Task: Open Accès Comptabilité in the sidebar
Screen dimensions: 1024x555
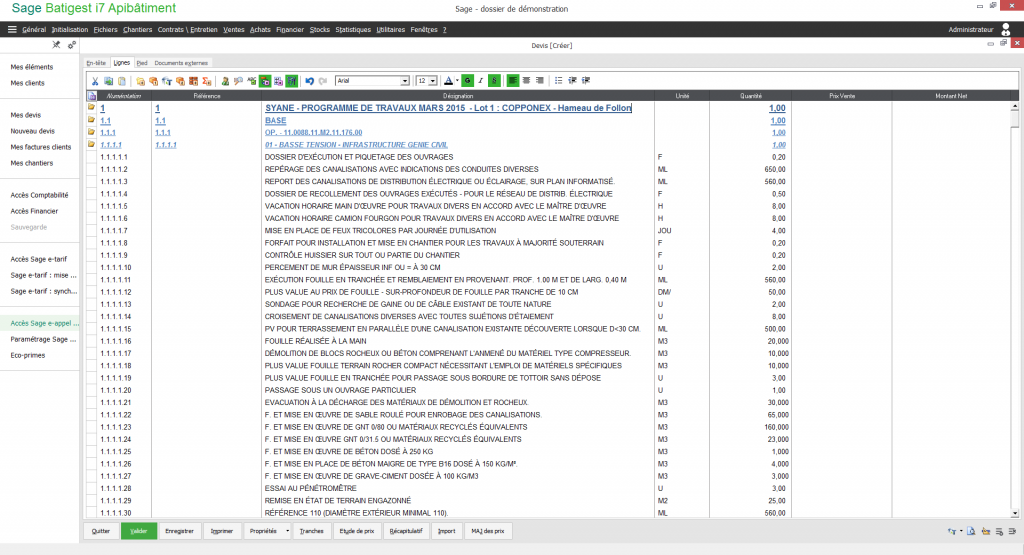Action: coord(39,195)
